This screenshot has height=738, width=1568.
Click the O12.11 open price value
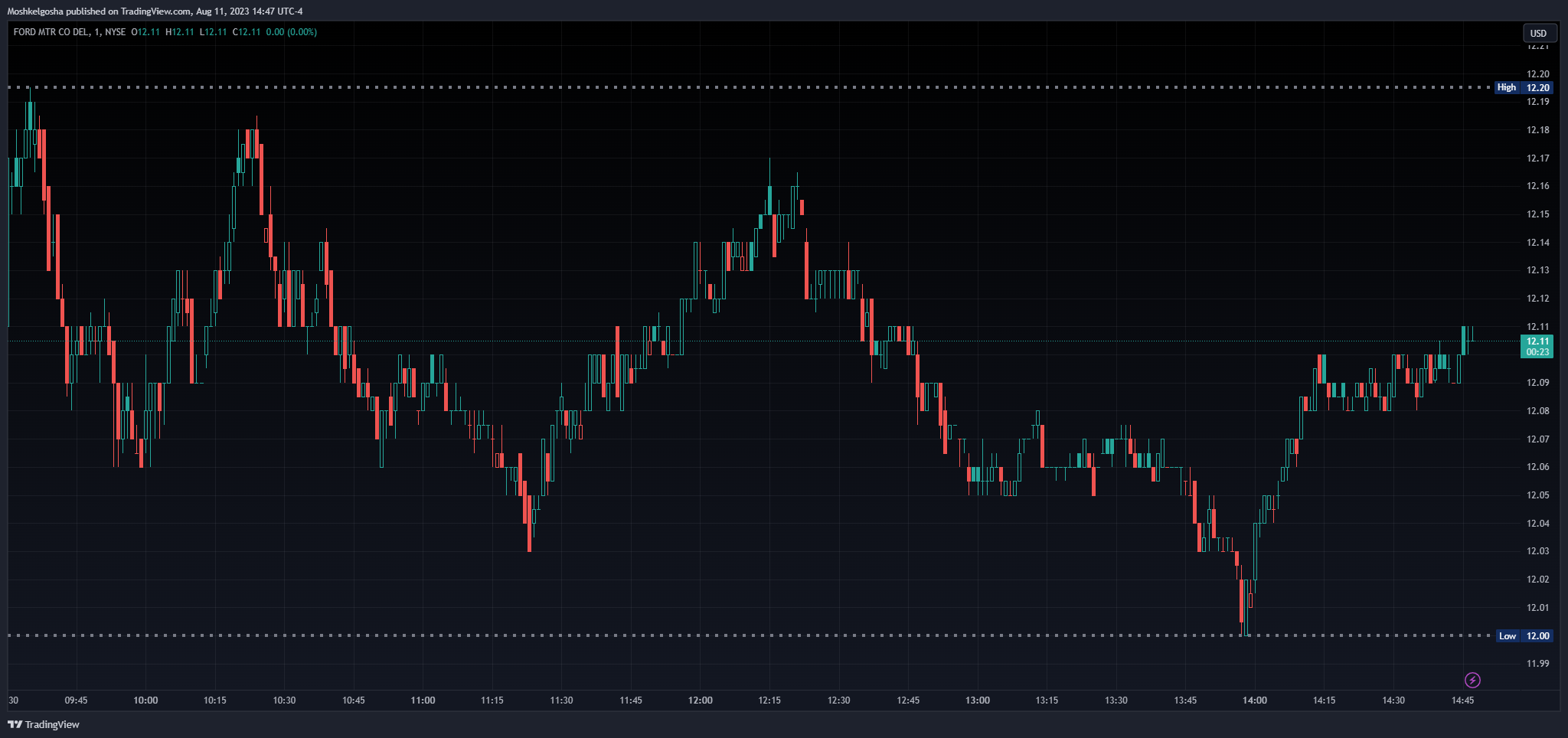click(x=145, y=32)
